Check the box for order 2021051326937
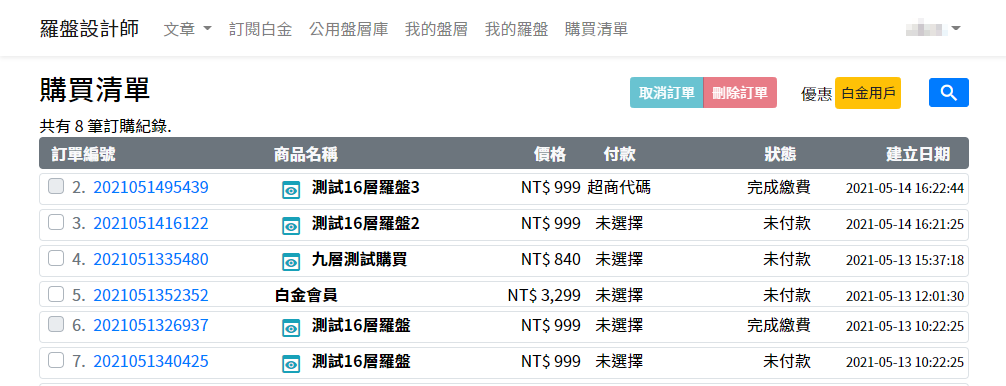The image size is (1006, 386). [x=56, y=324]
